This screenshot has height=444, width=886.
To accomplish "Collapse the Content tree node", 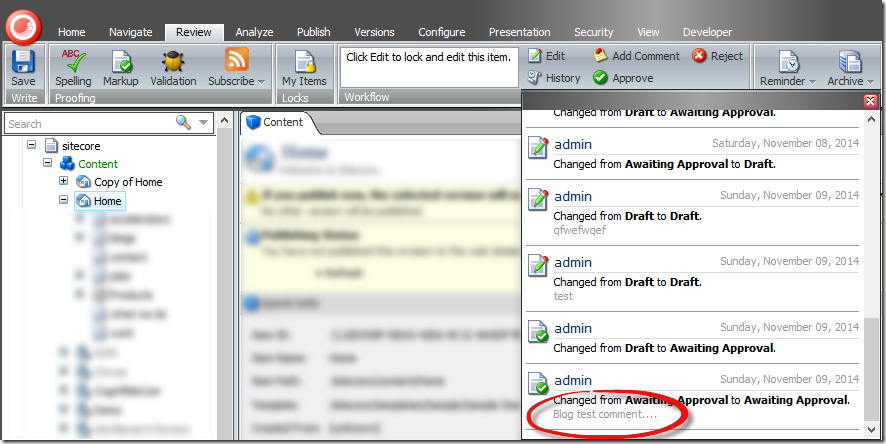I will coord(47,163).
